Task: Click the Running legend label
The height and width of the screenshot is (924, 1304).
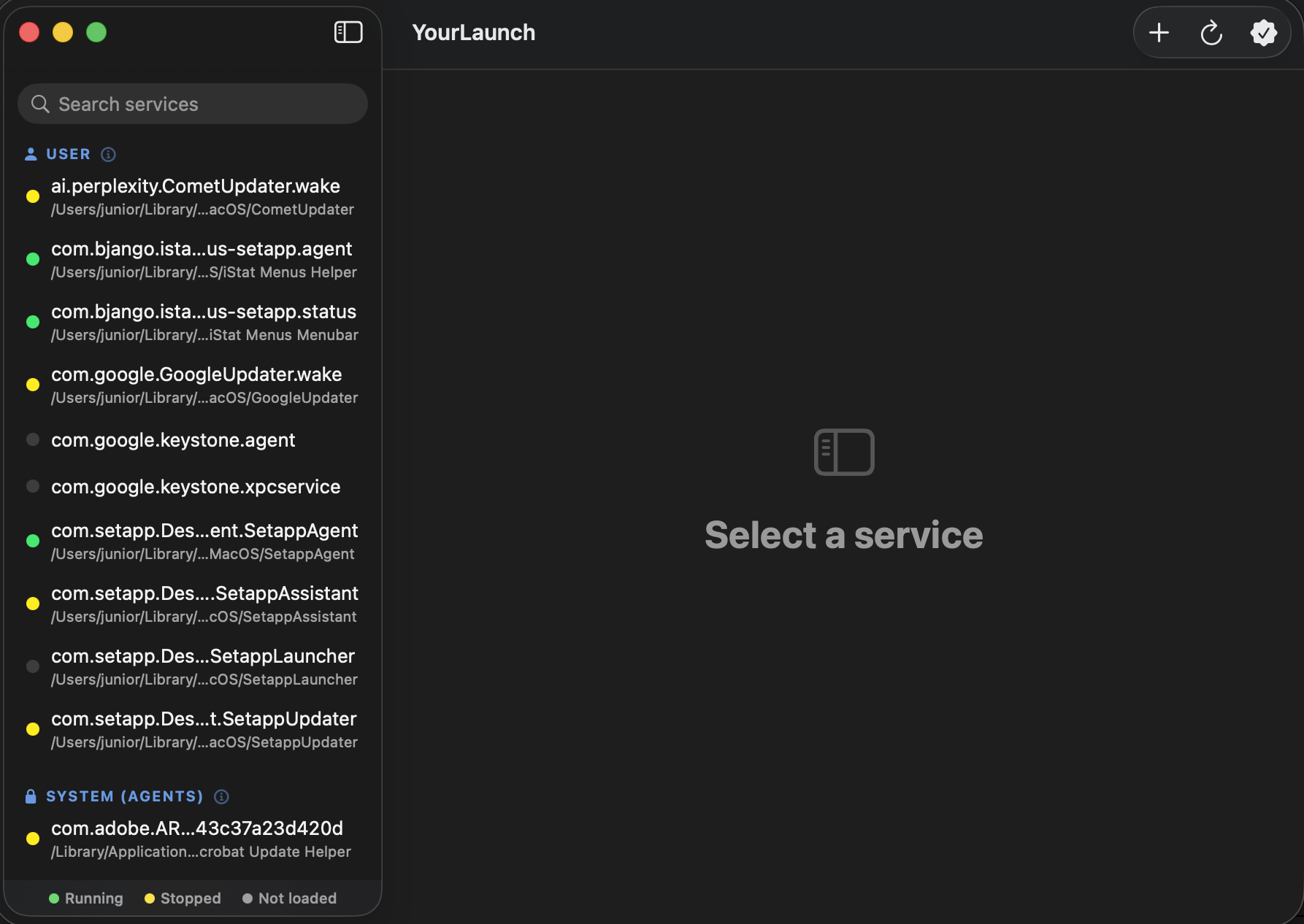Action: (x=93, y=898)
